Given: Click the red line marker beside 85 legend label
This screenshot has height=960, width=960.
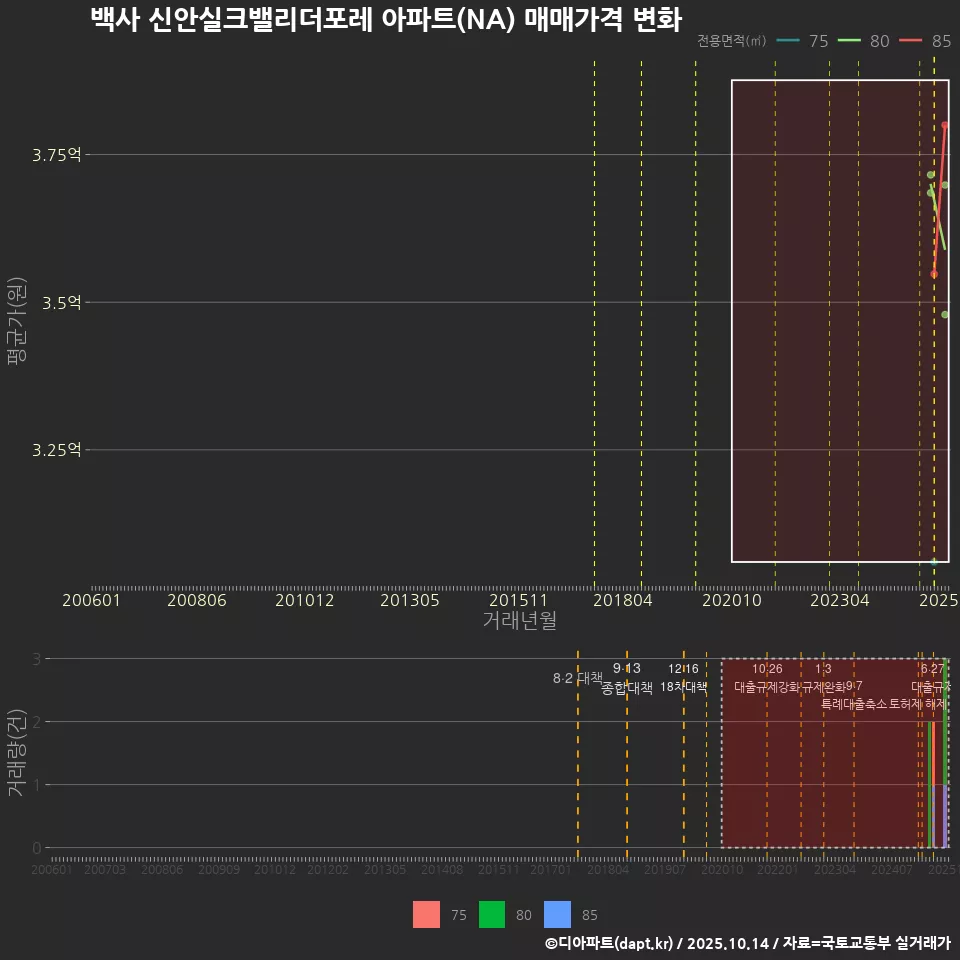Looking at the screenshot, I should 909,41.
